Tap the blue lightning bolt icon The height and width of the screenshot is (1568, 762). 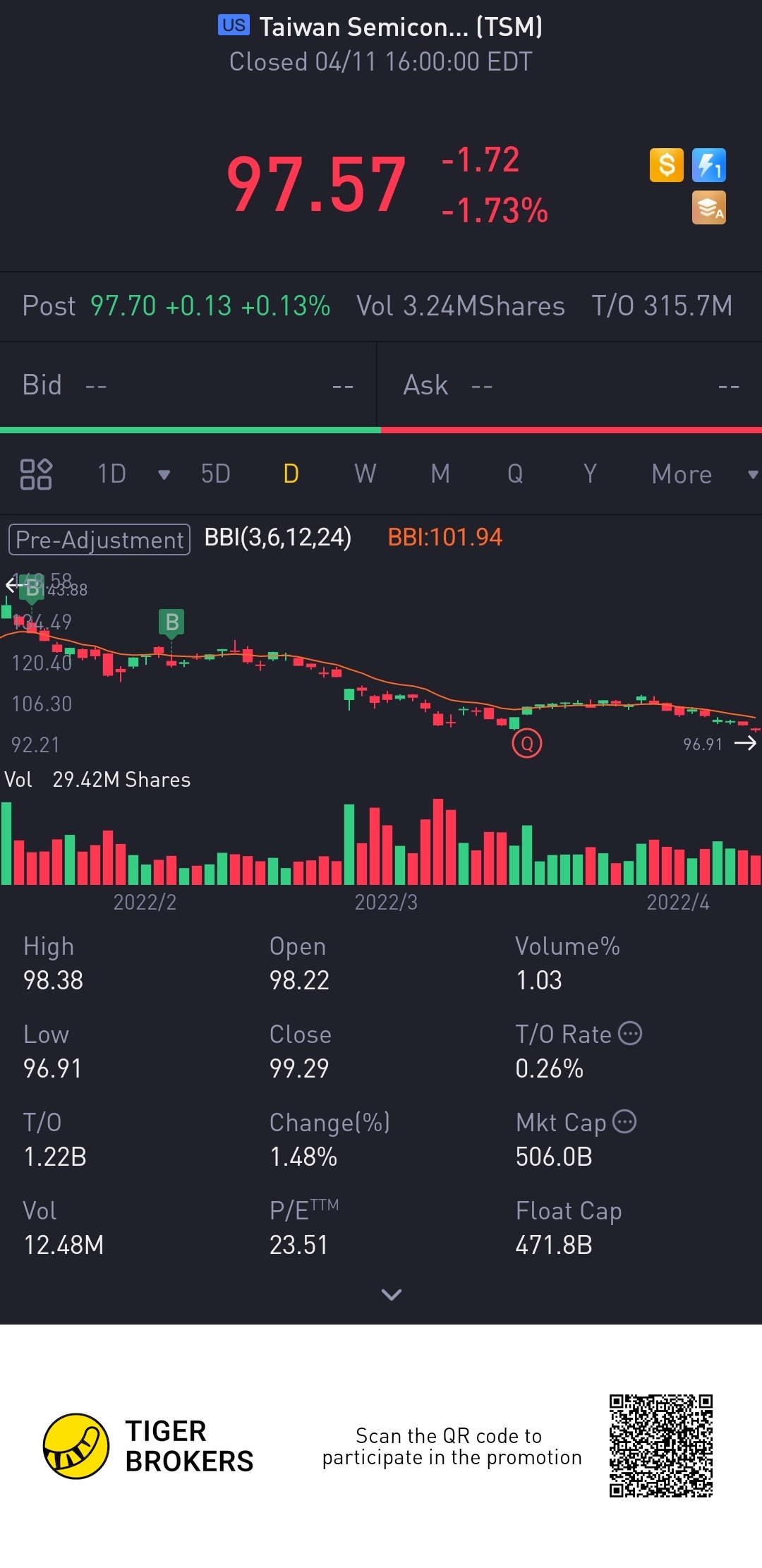click(709, 165)
